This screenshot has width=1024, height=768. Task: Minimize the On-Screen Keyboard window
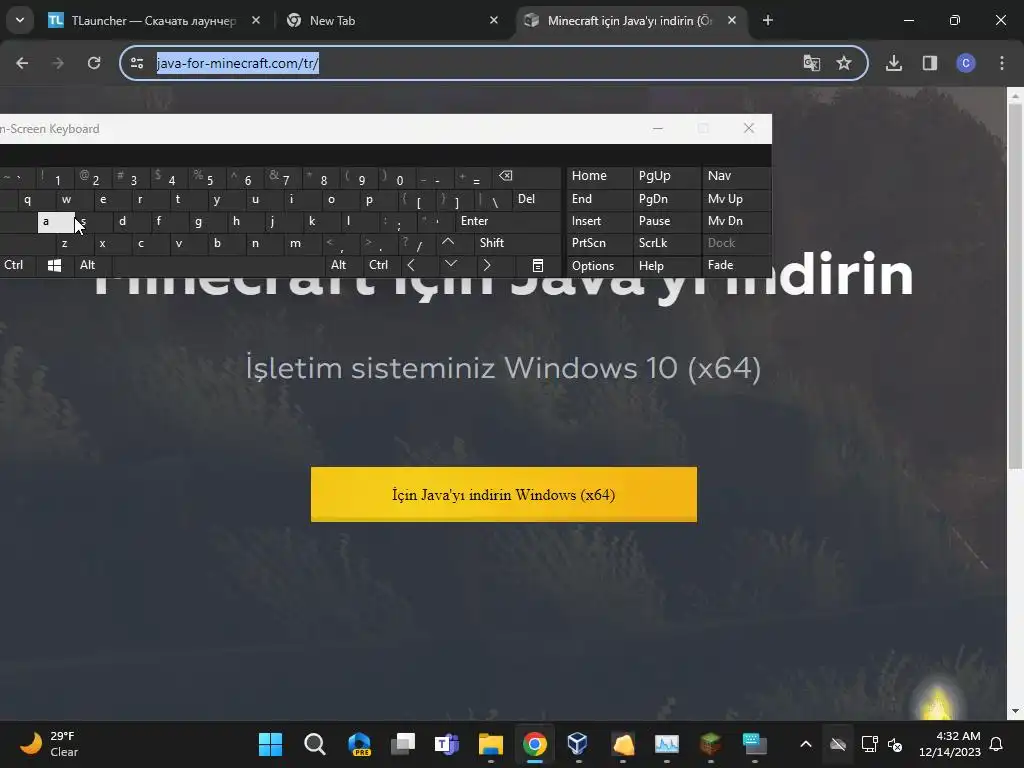pyautogui.click(x=658, y=129)
